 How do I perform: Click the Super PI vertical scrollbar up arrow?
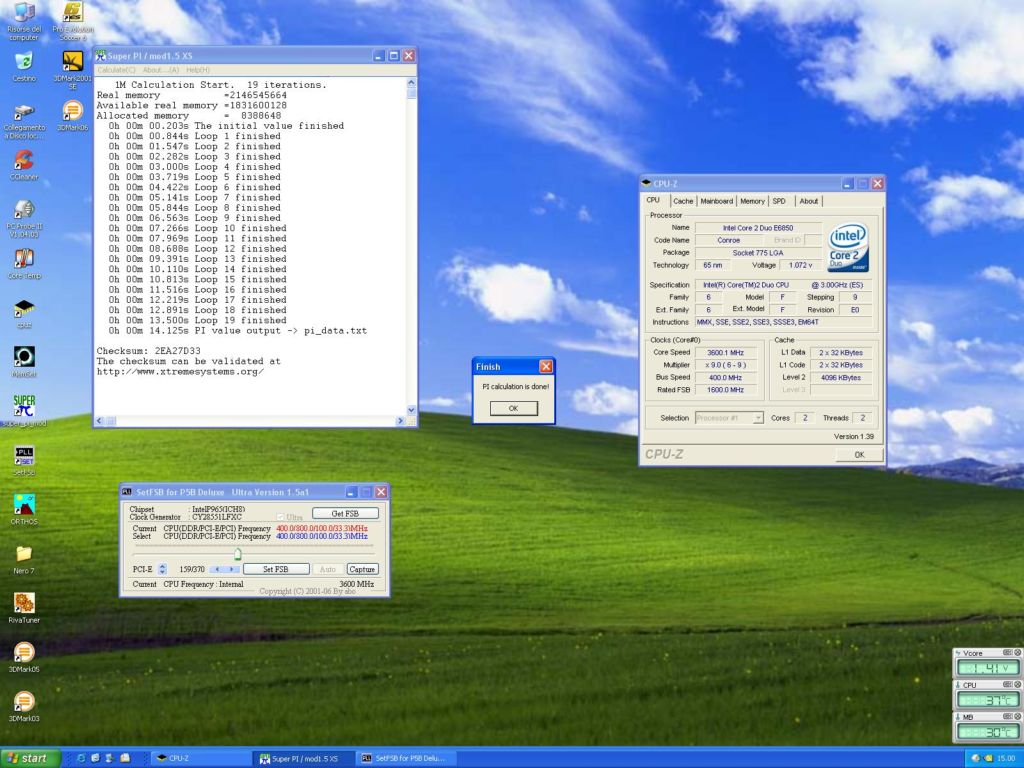click(411, 83)
